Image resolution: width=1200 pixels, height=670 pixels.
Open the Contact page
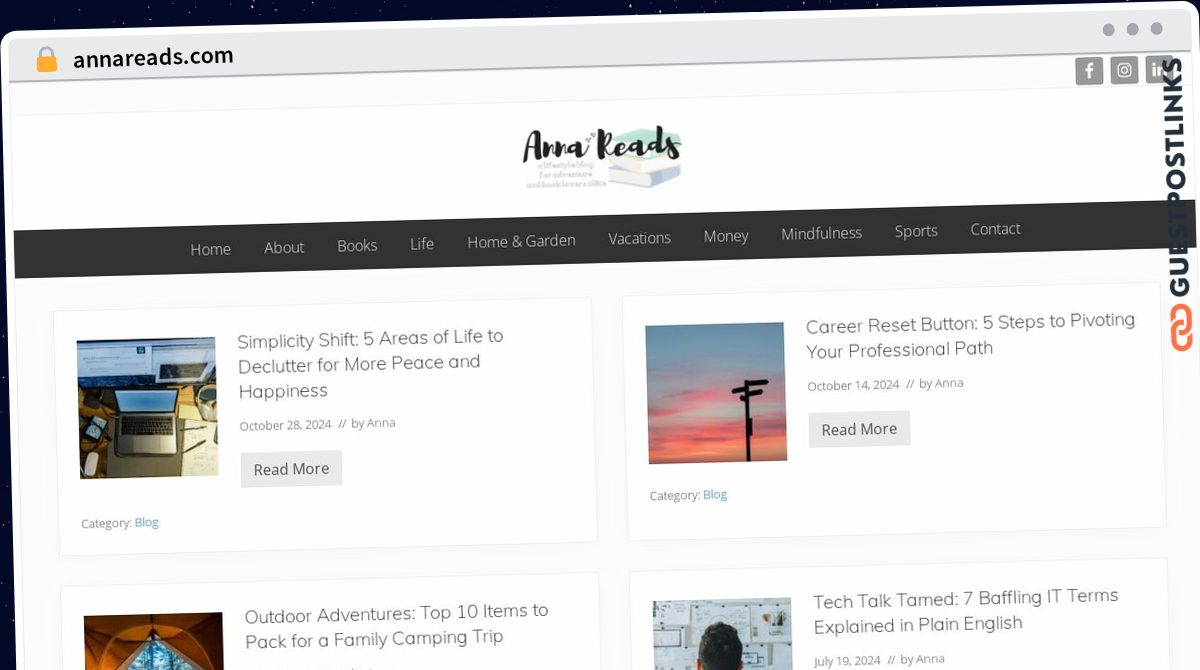(x=995, y=229)
